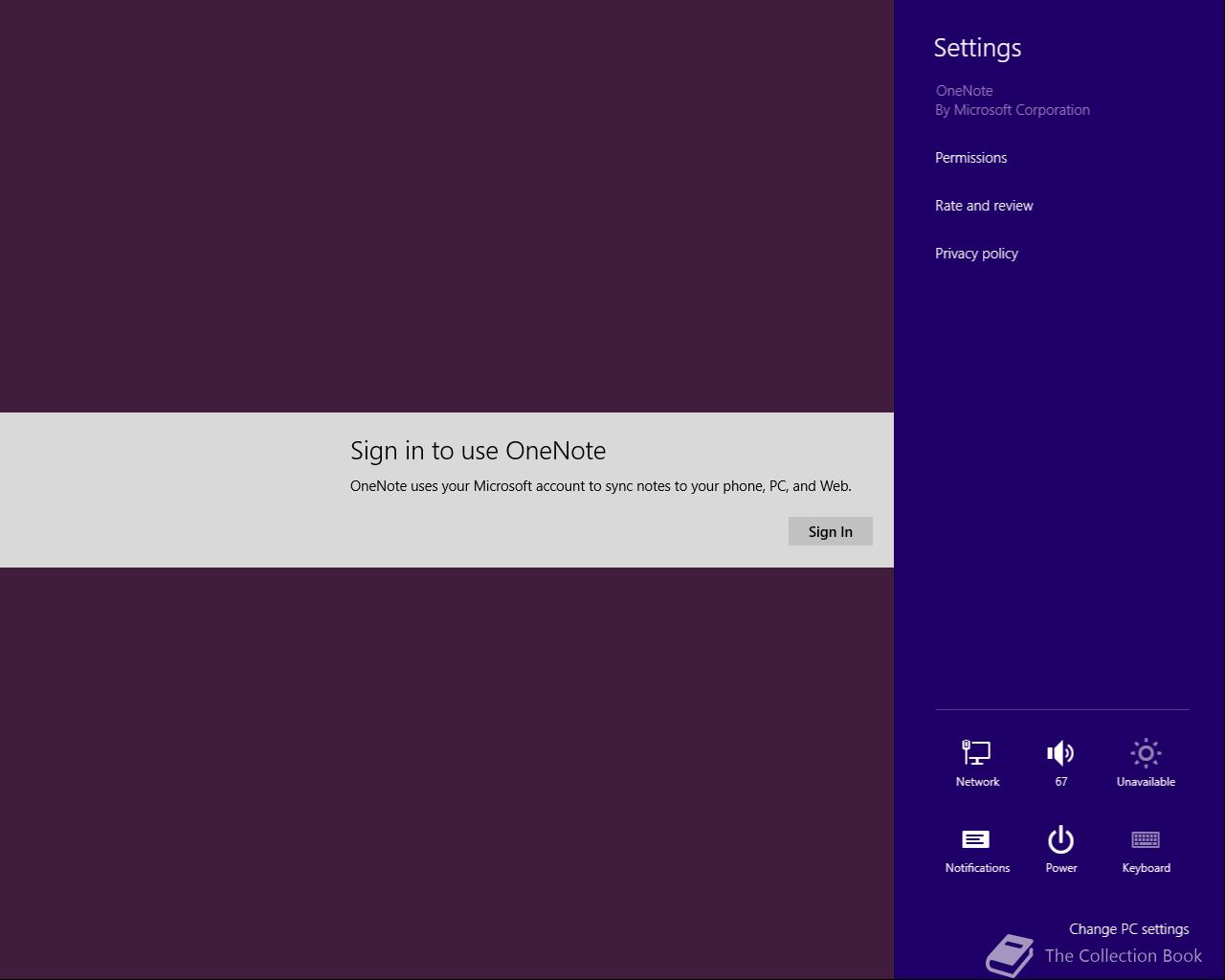Open Permissions in Settings pane
Screen dimensions: 1225x980
[x=970, y=158]
